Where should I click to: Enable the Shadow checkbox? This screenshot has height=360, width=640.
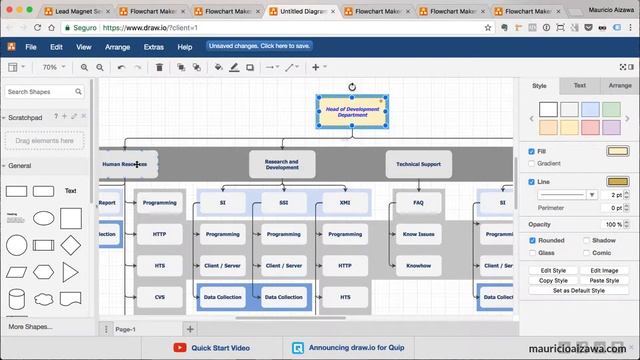pos(587,240)
